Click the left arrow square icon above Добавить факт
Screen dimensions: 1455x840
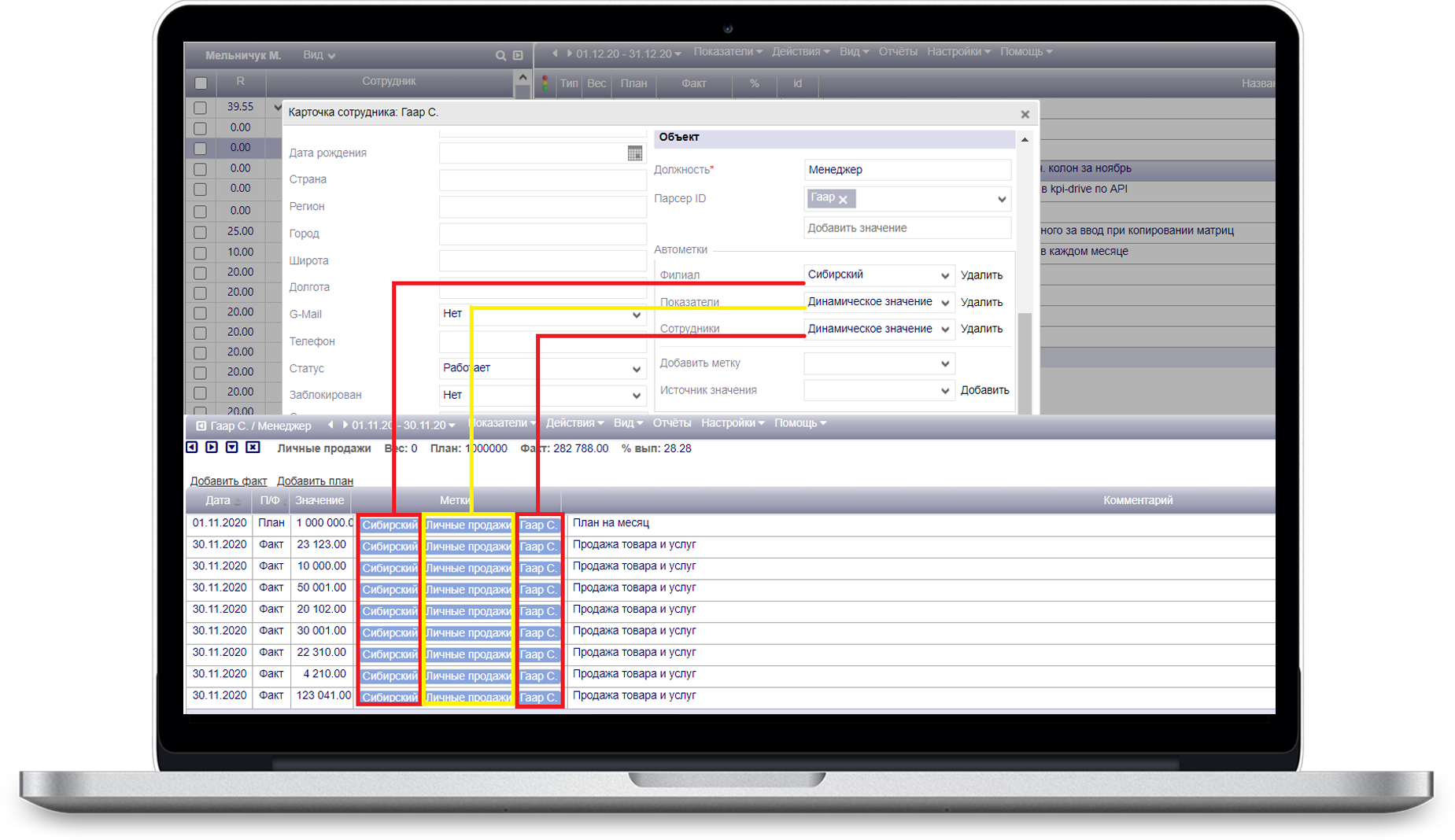tap(192, 448)
